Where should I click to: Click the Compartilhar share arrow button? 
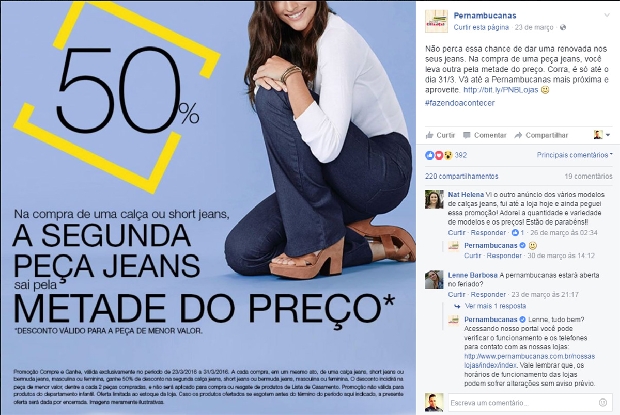(x=541, y=135)
